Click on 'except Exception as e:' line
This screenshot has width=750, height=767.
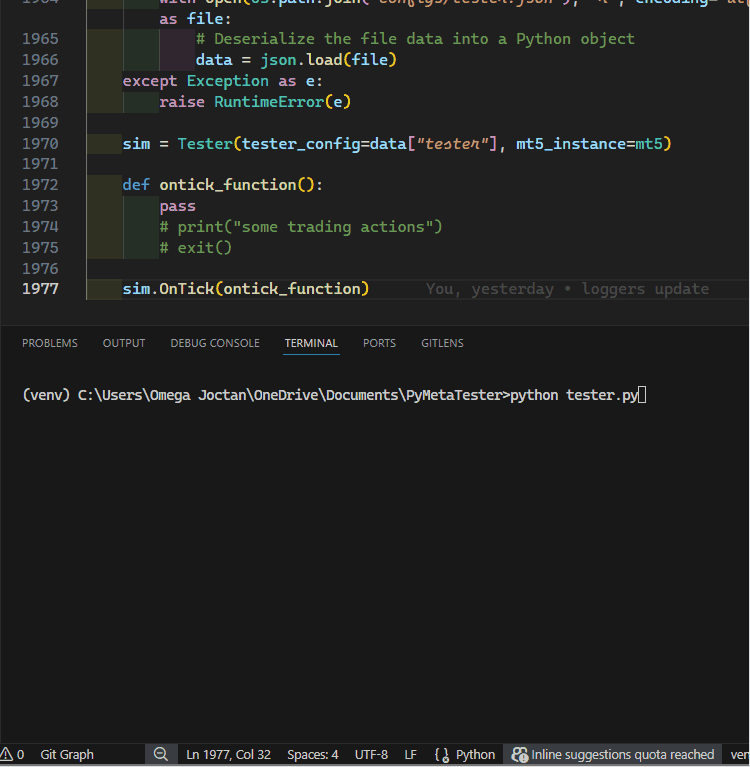tap(223, 81)
